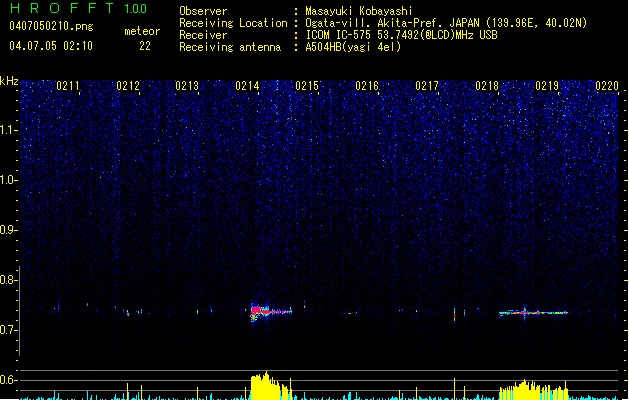Click receiver text ICOM IC-575 53.7492 MHz
629x400 pixels.
pyautogui.click(x=401, y=35)
